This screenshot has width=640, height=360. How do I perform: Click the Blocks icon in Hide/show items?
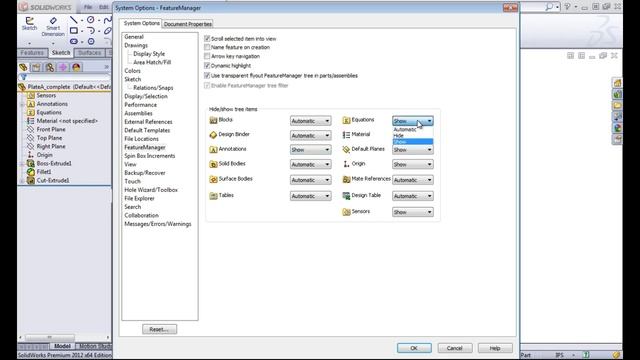click(213, 120)
